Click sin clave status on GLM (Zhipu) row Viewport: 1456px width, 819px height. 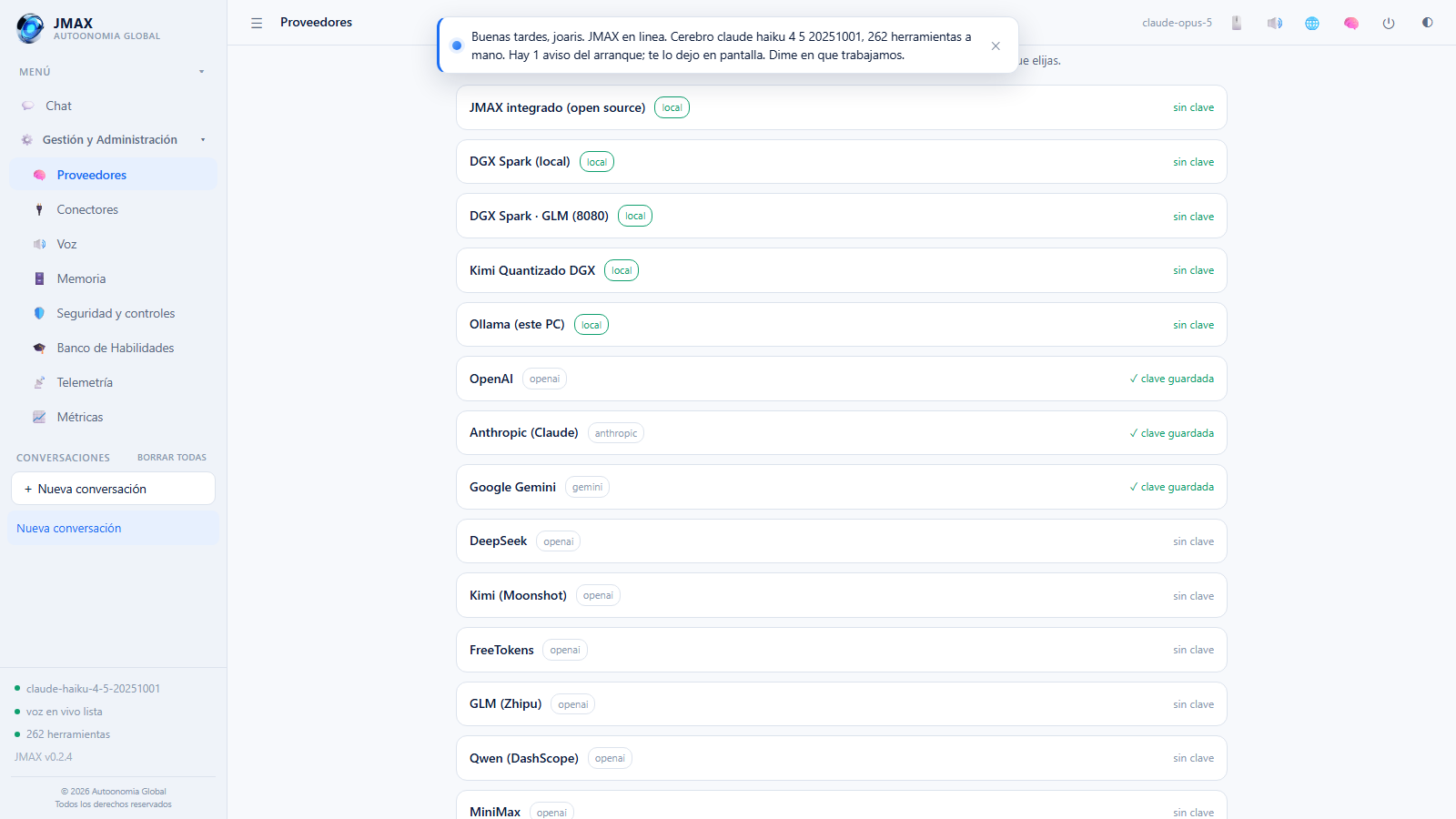(x=1193, y=704)
